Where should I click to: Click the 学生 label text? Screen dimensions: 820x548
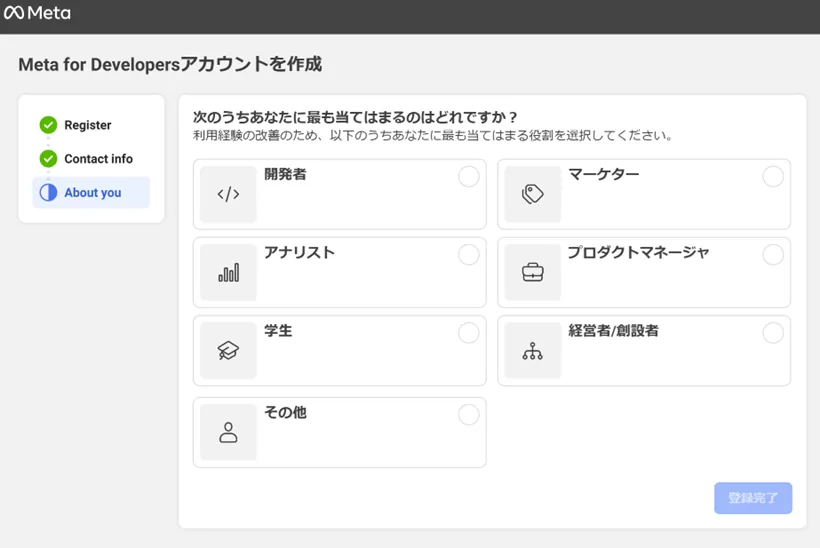(x=278, y=330)
